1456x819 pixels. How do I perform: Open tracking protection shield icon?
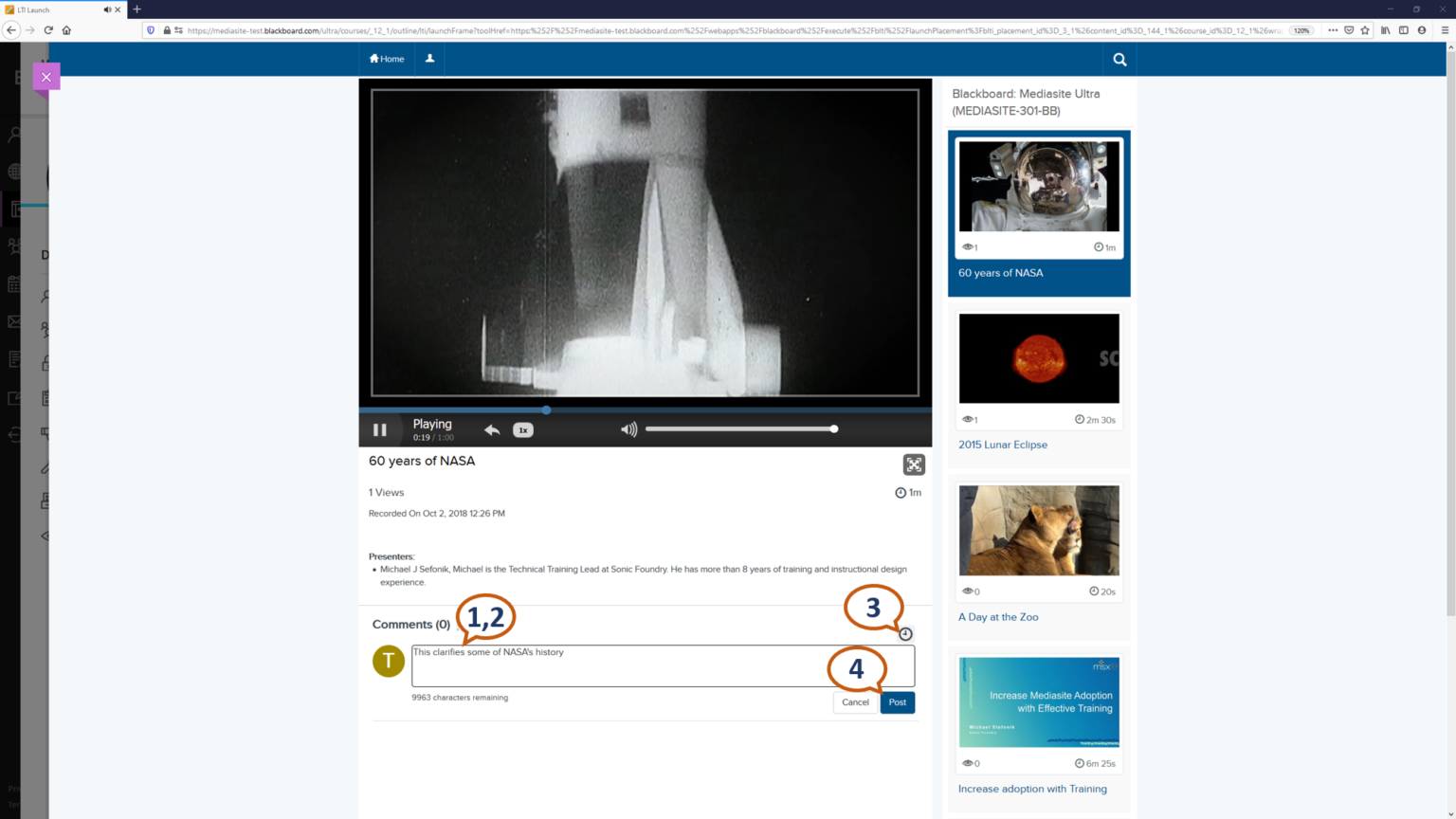[151, 30]
